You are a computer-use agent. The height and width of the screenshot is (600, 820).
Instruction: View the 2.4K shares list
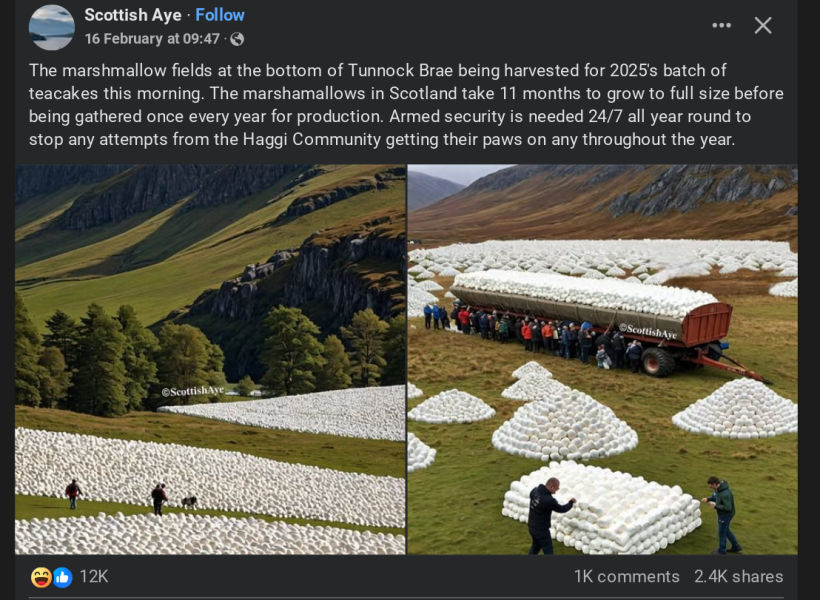(x=738, y=576)
